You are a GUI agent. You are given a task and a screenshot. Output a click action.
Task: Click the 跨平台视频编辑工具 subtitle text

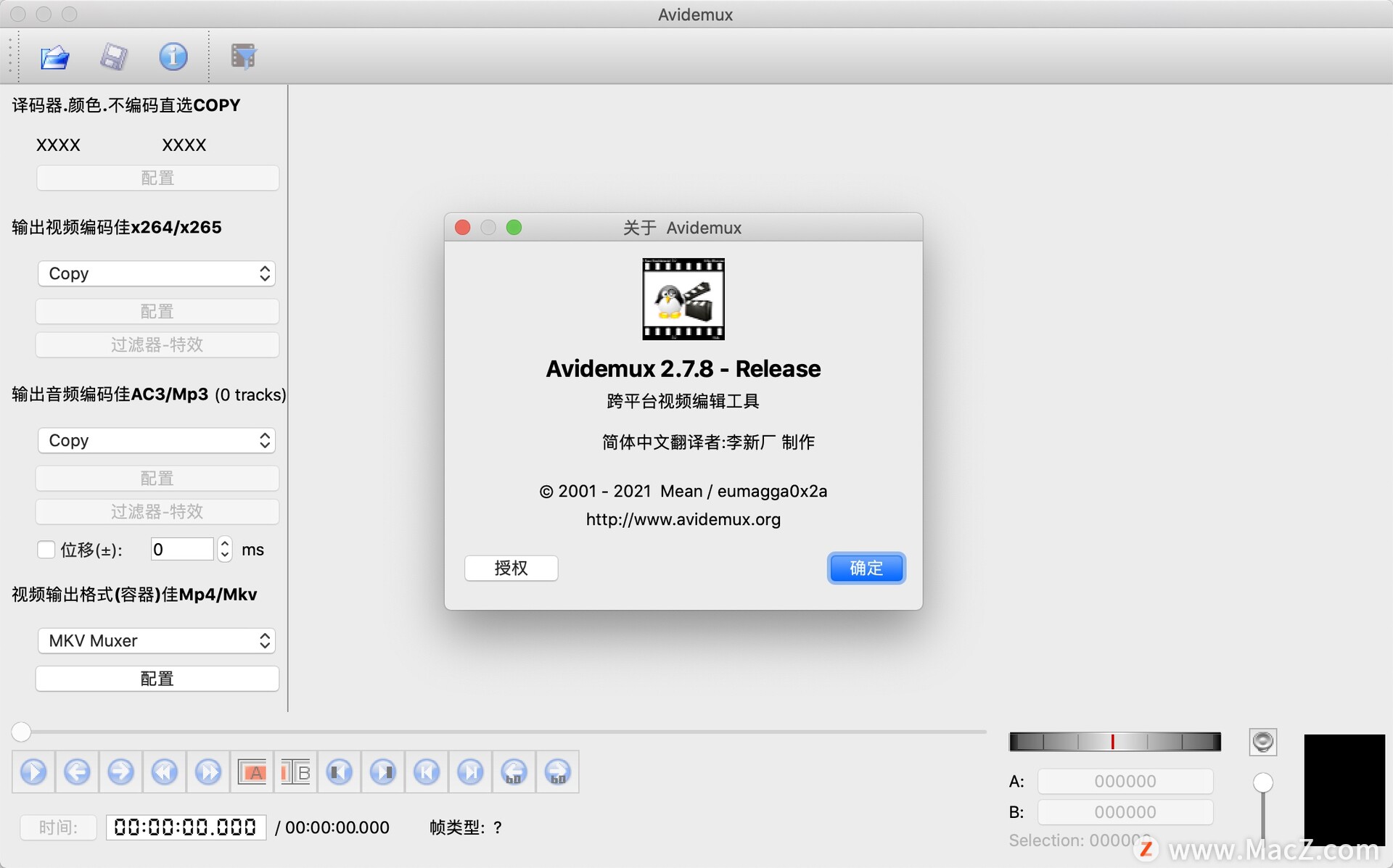coord(683,401)
